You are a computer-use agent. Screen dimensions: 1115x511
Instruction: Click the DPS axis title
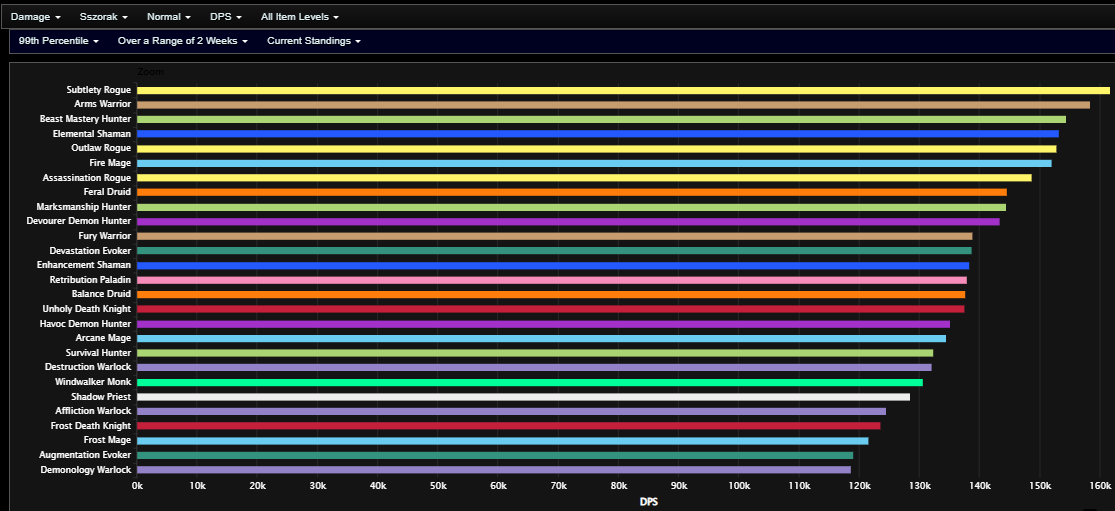(649, 502)
